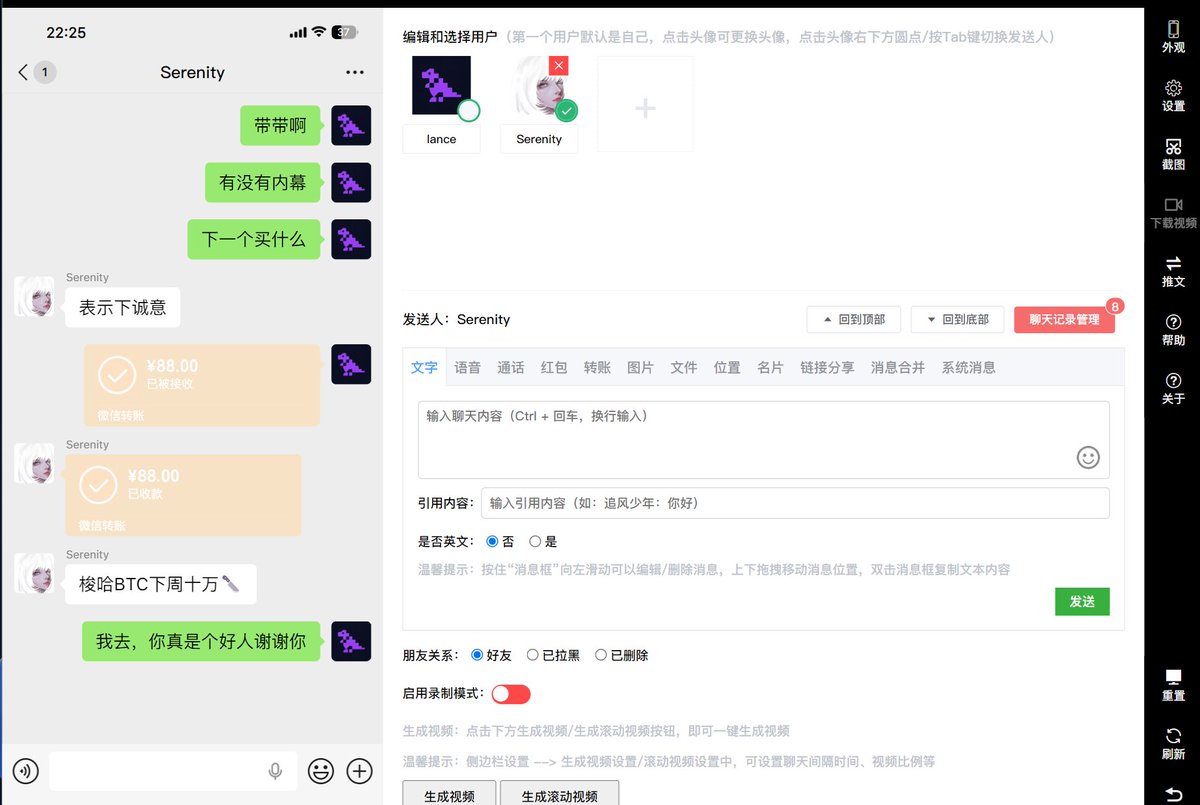This screenshot has width=1200, height=805.
Task: Tap the plus attachments icon in chat bar
Action: point(359,771)
